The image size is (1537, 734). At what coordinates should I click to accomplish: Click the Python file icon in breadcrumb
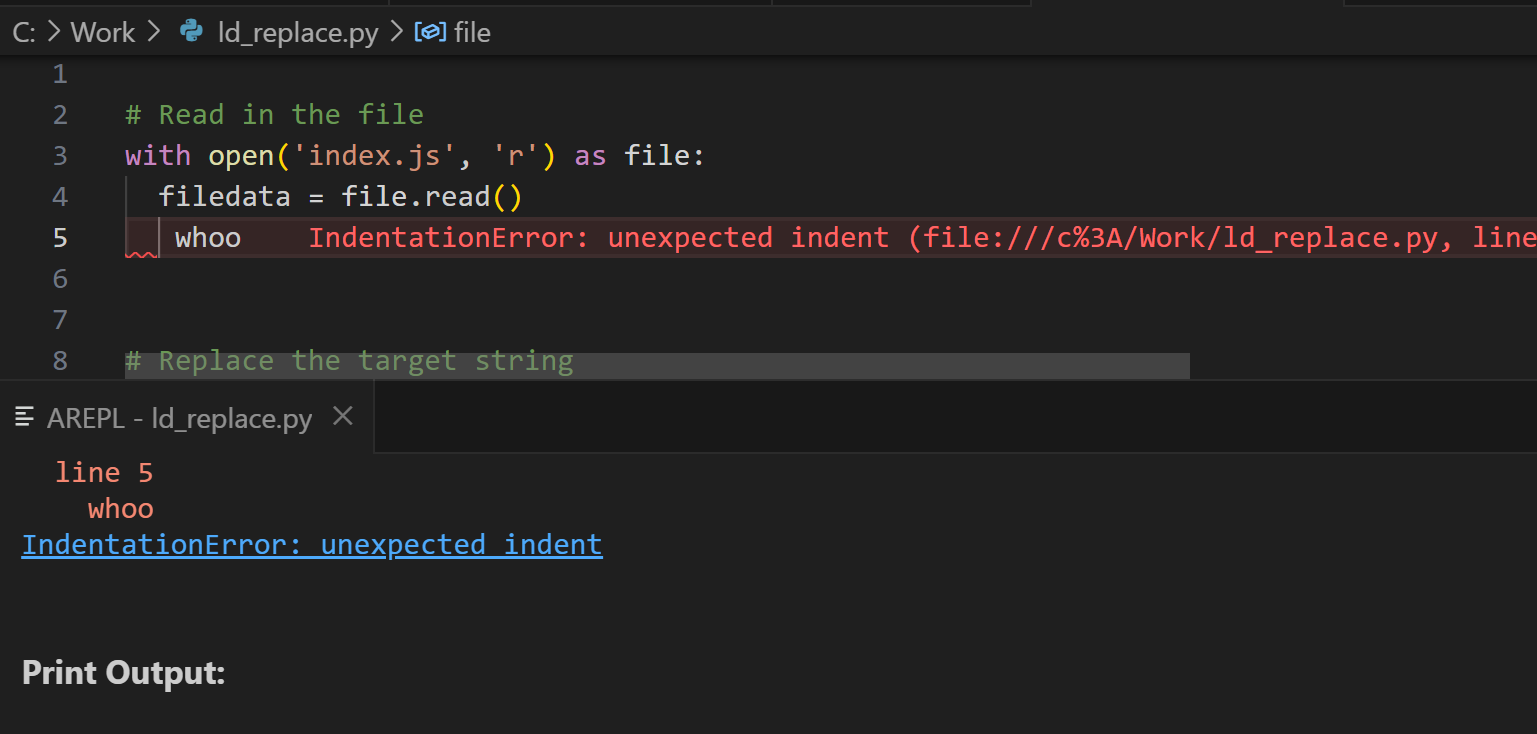pyautogui.click(x=191, y=32)
